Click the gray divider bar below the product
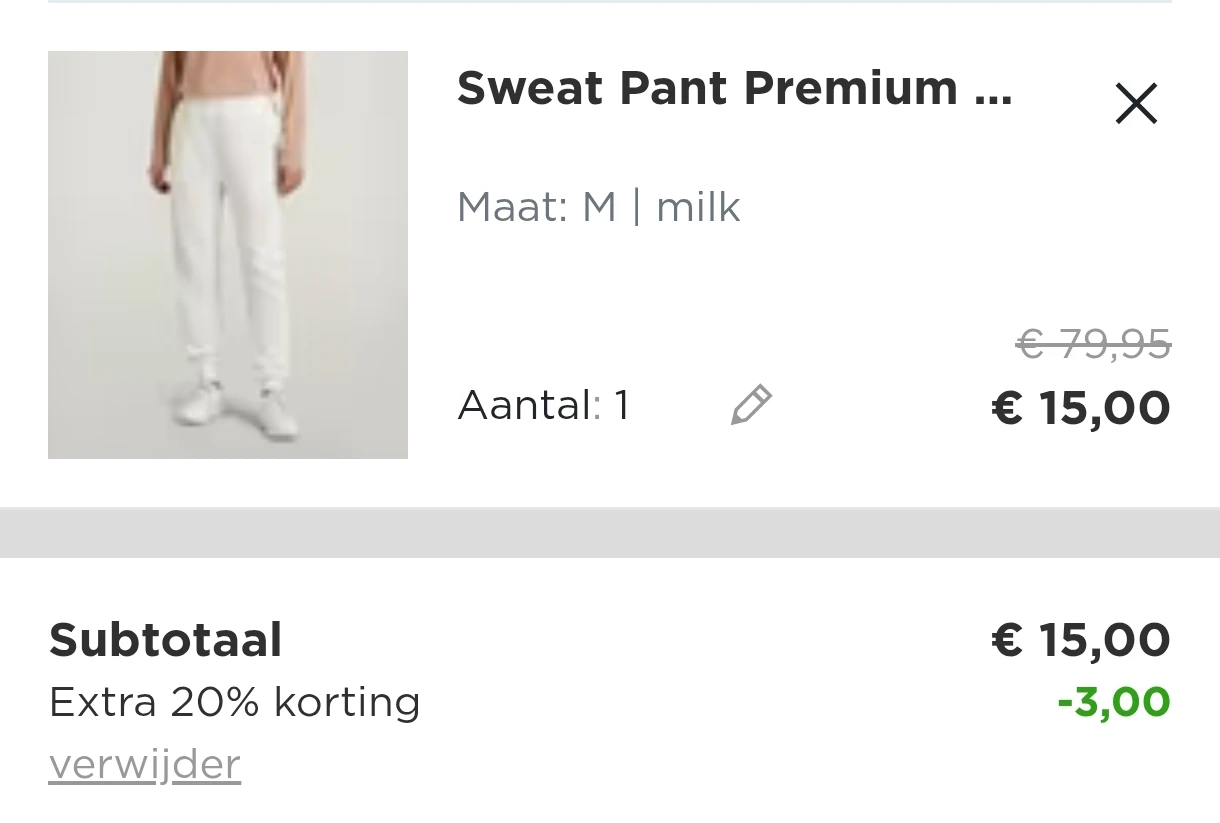 coord(610,530)
